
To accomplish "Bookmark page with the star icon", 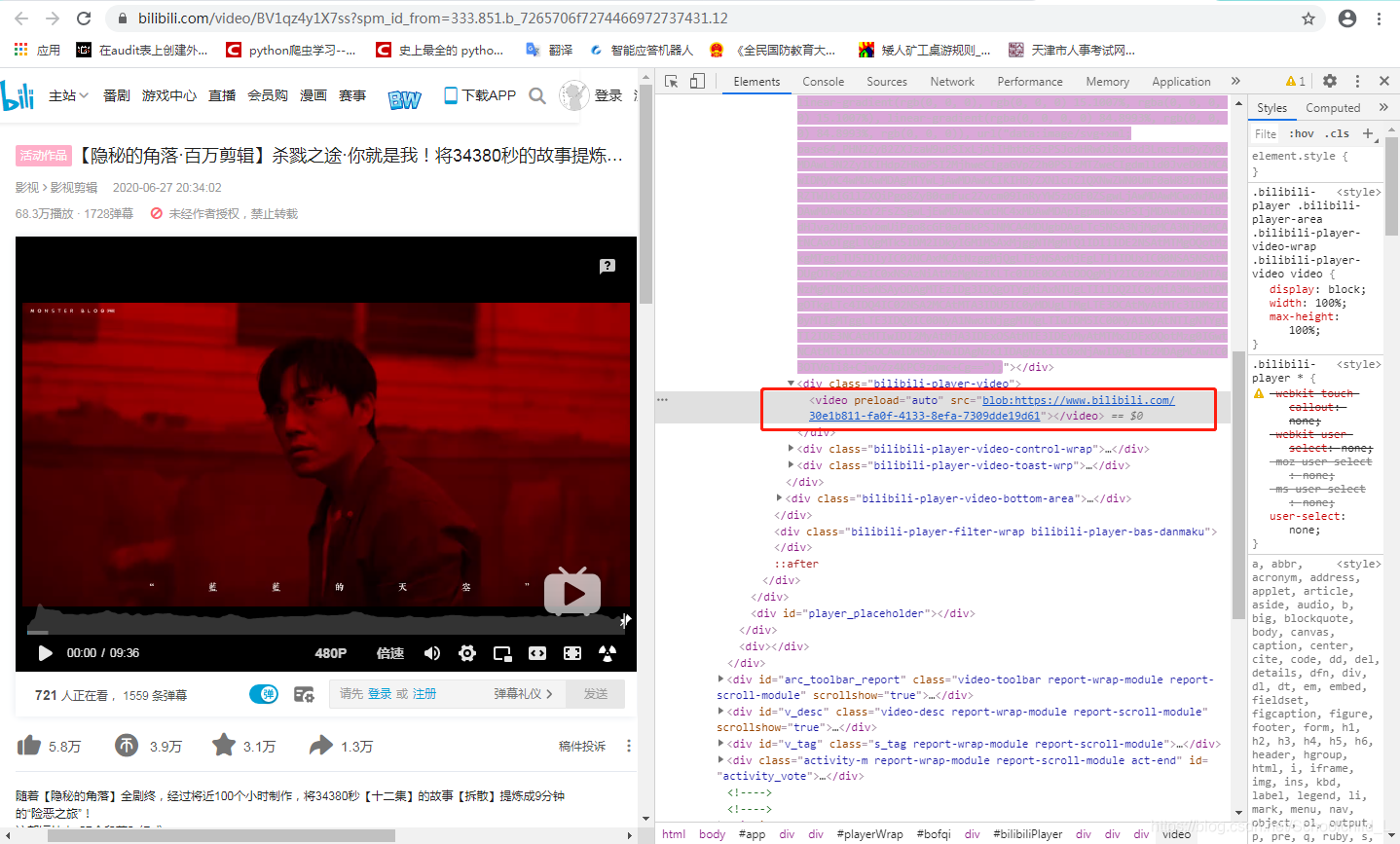I will pyautogui.click(x=1308, y=18).
